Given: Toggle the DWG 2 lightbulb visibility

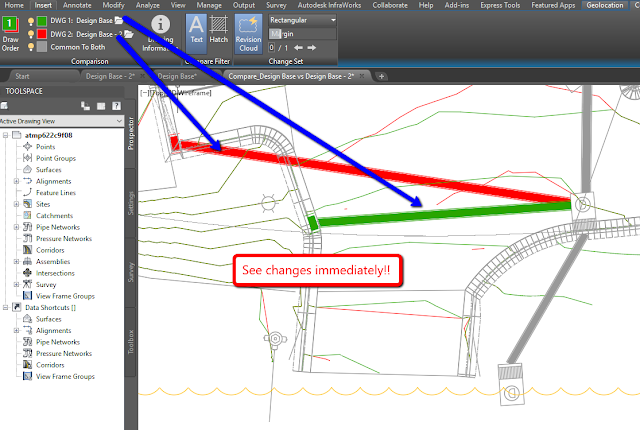Looking at the screenshot, I should point(31,34).
